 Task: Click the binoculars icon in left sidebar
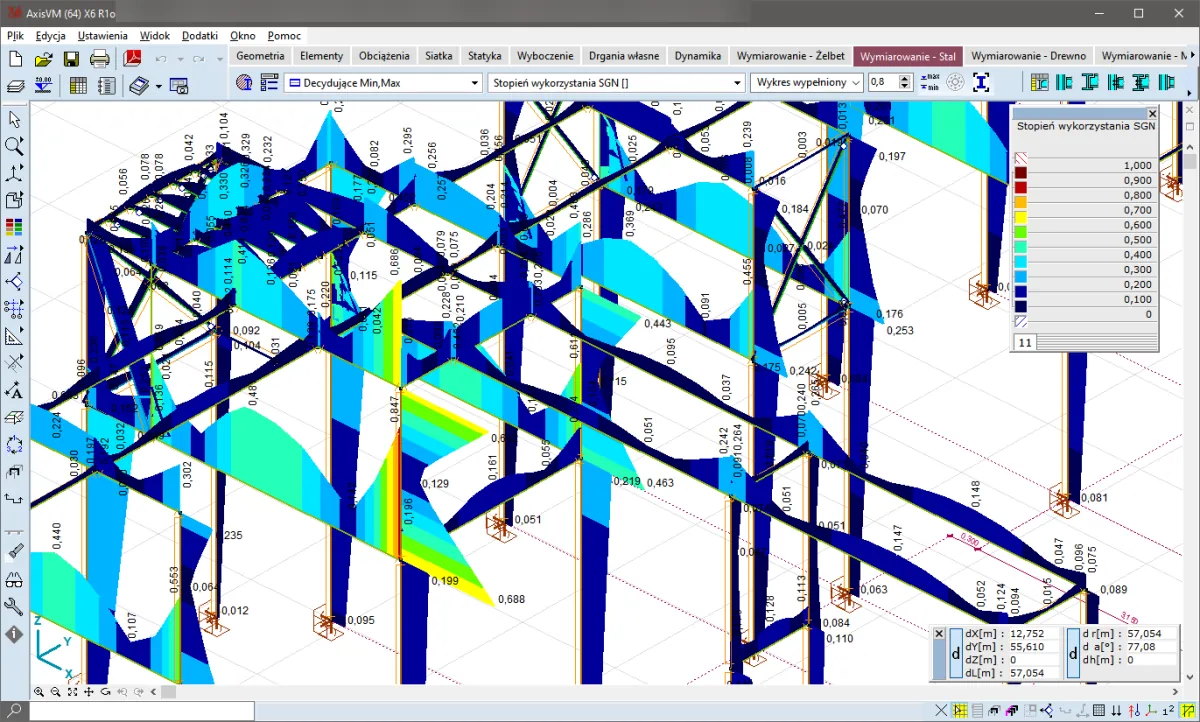(x=14, y=579)
